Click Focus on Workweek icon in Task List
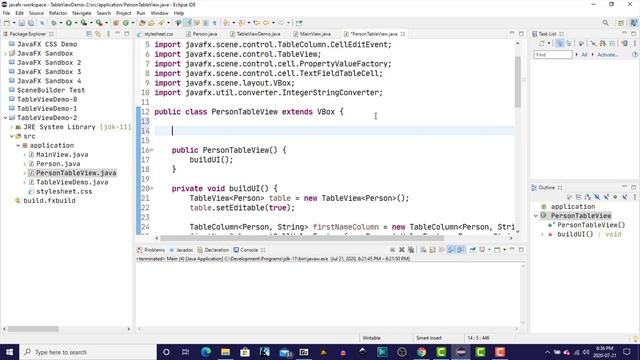Viewport: 640px width, 360px height. [x=581, y=43]
